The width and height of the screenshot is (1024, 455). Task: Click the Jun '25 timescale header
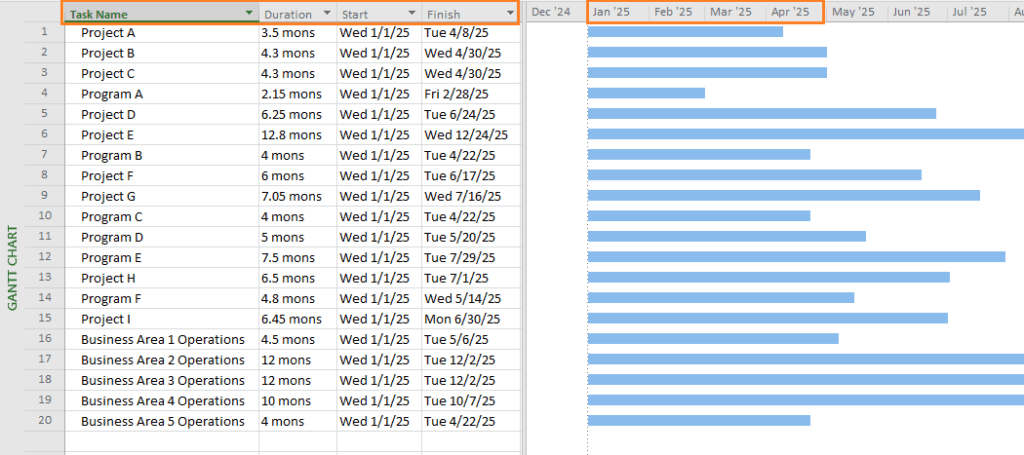pos(909,12)
